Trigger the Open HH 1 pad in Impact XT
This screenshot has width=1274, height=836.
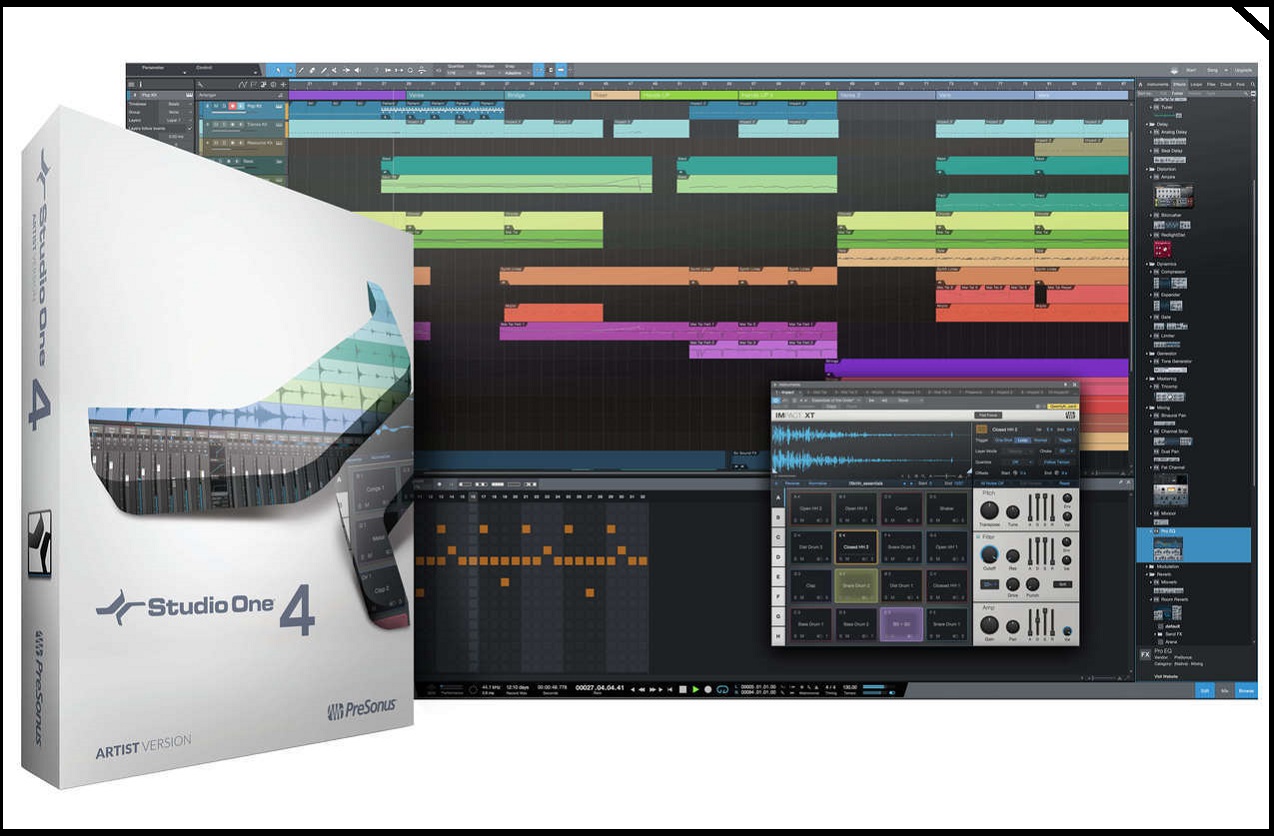[946, 547]
